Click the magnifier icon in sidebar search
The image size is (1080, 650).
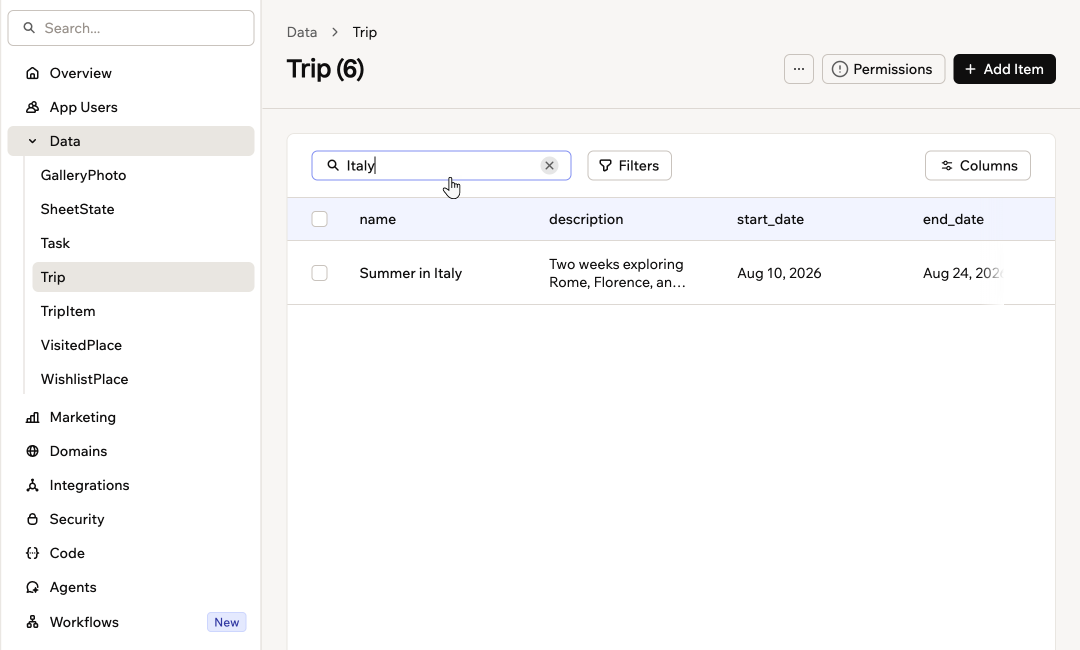(29, 28)
